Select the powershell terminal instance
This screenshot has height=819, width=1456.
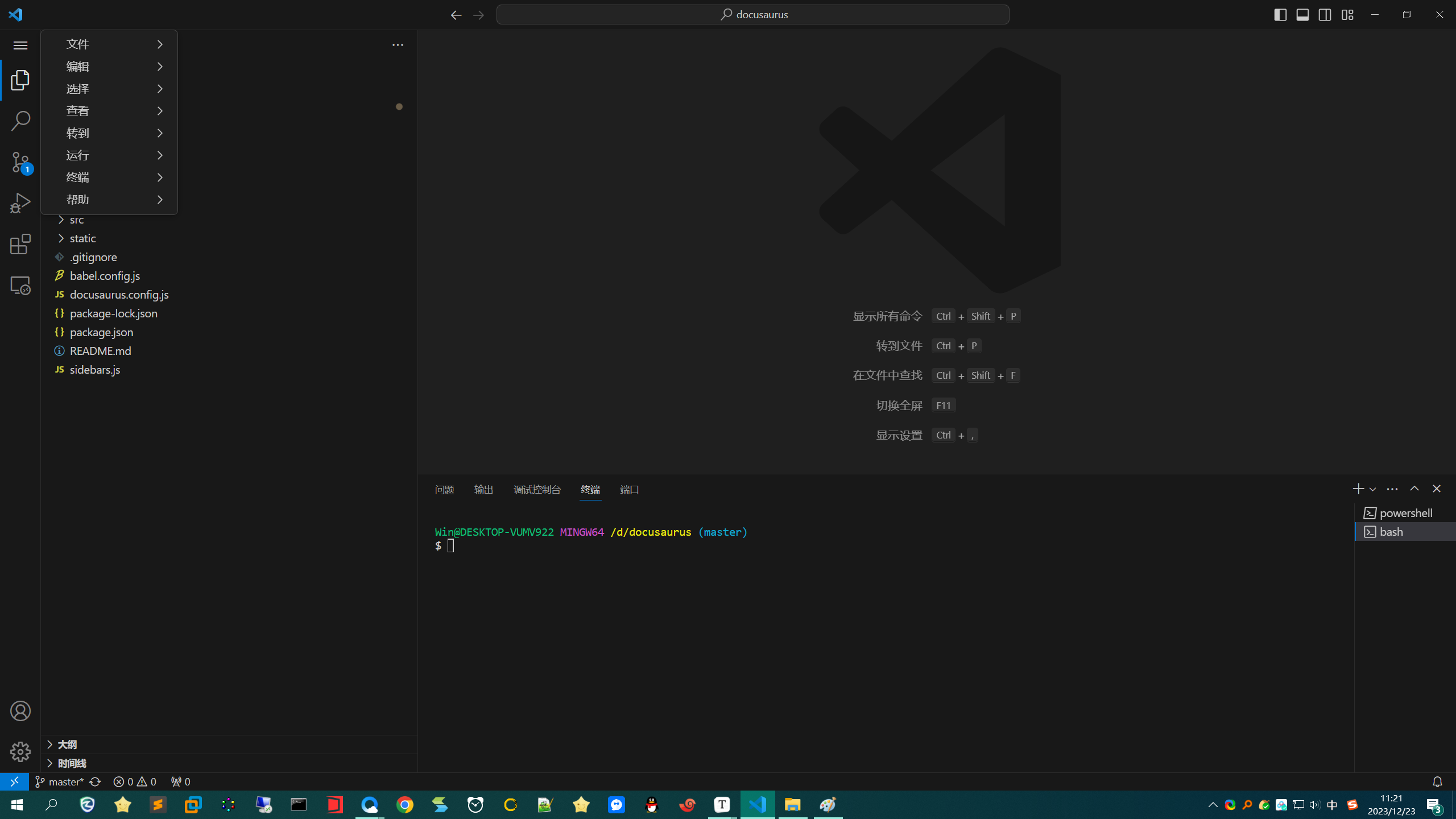tap(1405, 513)
